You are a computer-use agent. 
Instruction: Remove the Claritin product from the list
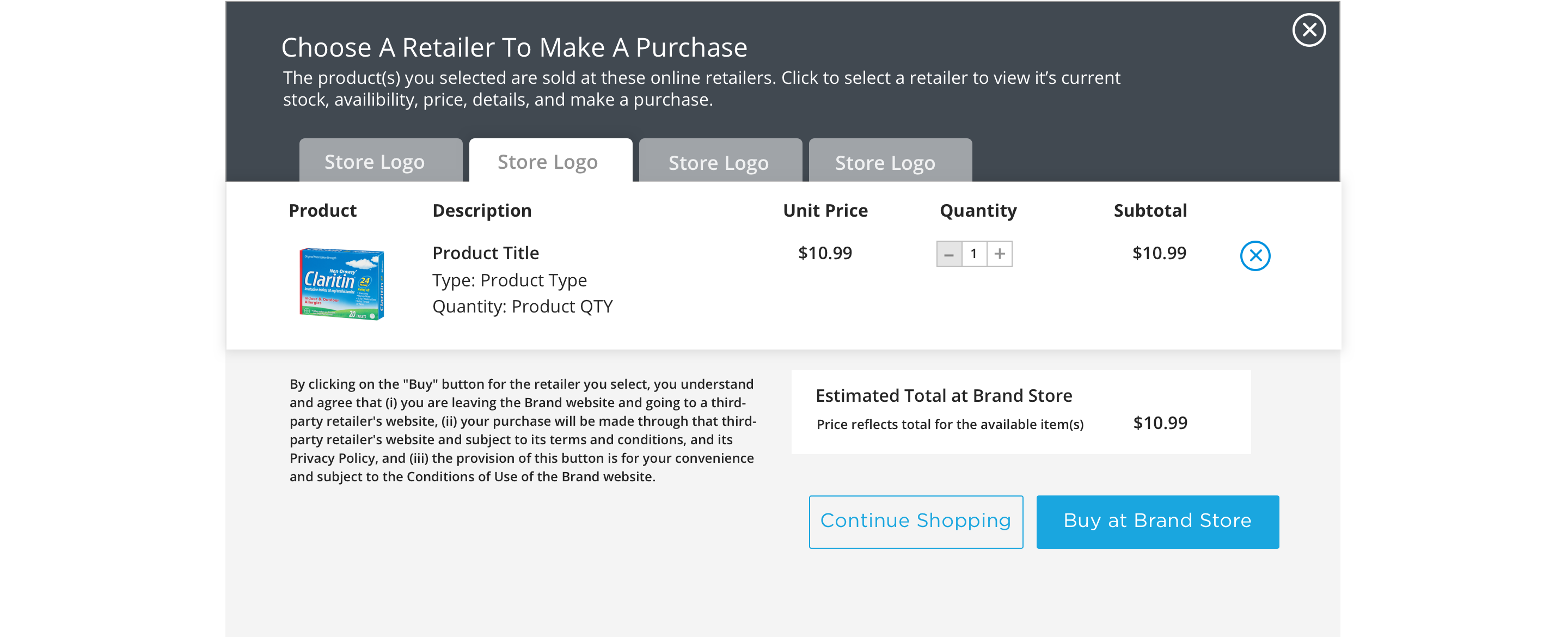(x=1254, y=255)
